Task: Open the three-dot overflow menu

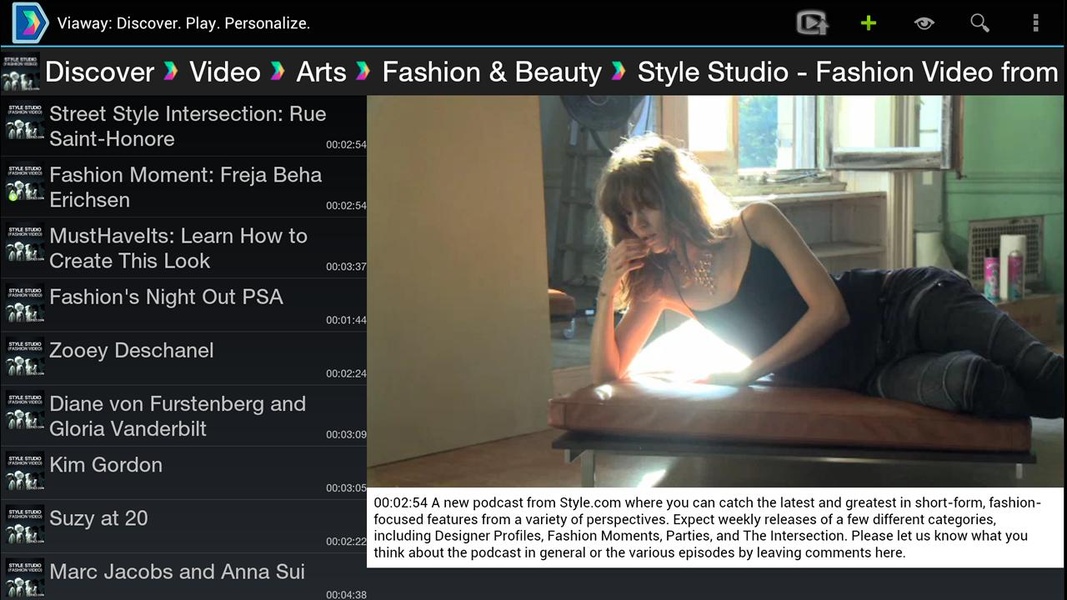Action: (x=1036, y=23)
